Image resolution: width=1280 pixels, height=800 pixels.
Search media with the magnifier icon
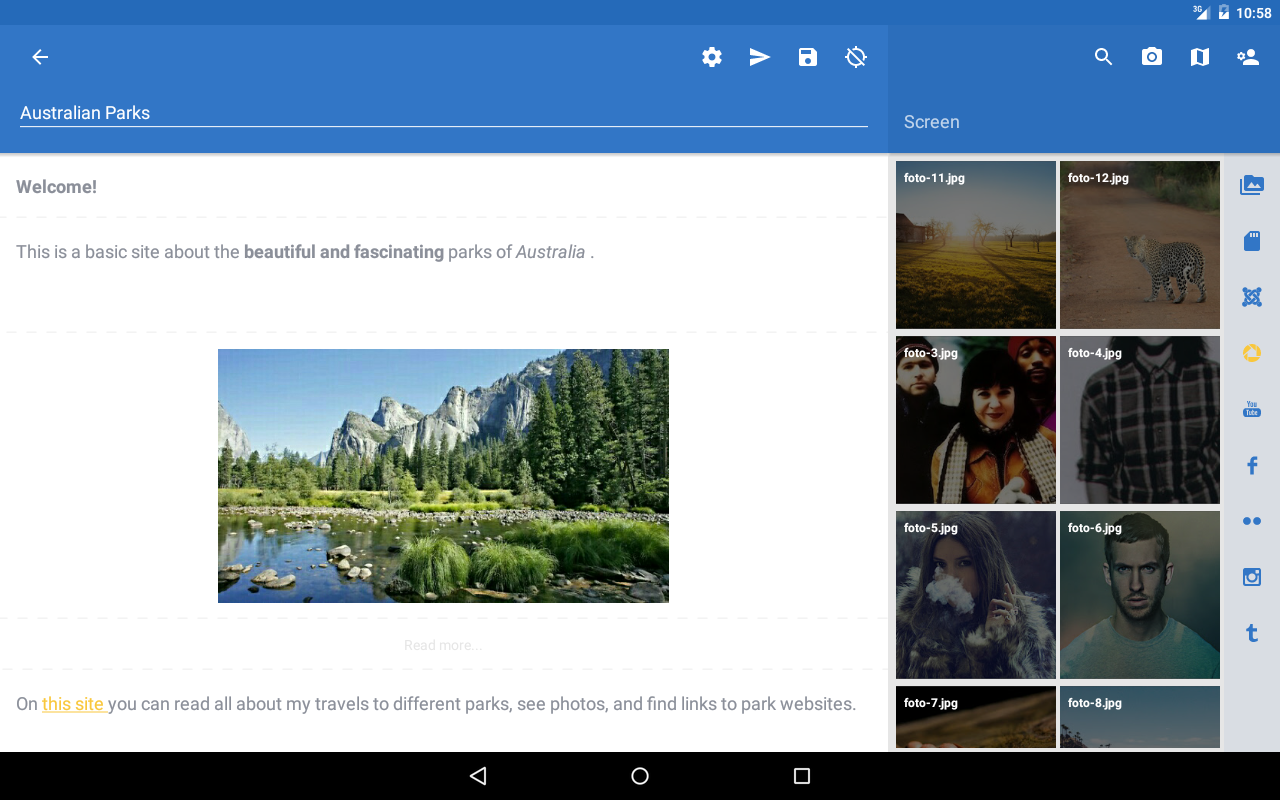[1104, 57]
